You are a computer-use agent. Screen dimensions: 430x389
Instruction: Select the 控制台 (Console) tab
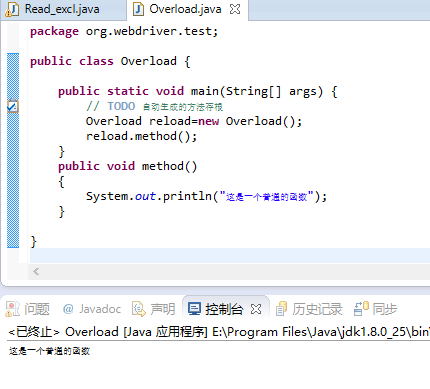point(224,309)
